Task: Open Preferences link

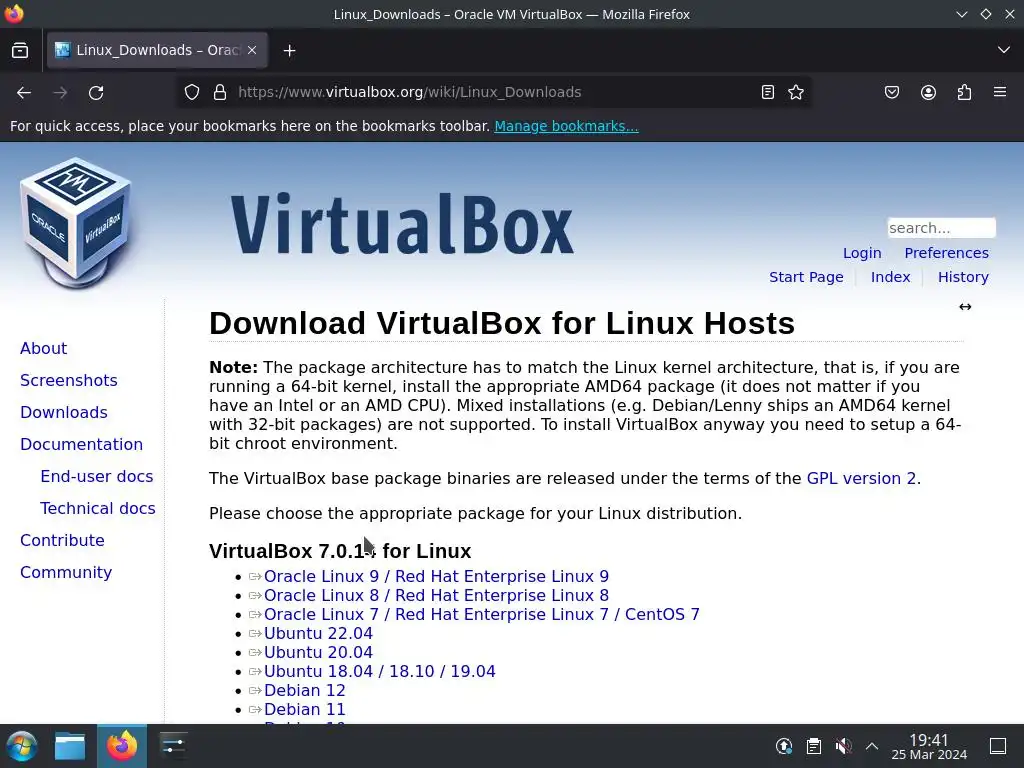Action: click(x=946, y=253)
